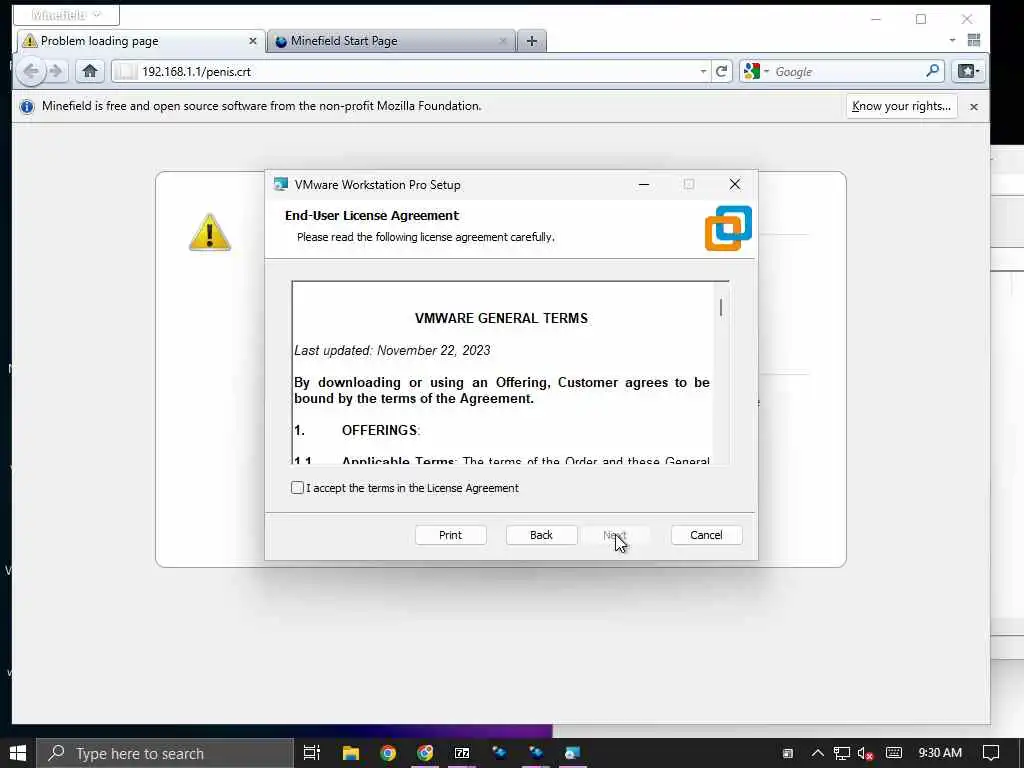Click the VMware logo in setup header
This screenshot has height=768, width=1024.
click(728, 228)
